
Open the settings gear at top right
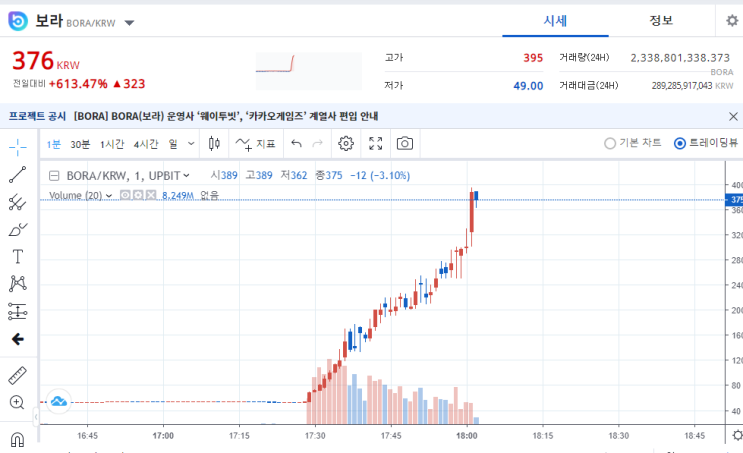click(732, 21)
